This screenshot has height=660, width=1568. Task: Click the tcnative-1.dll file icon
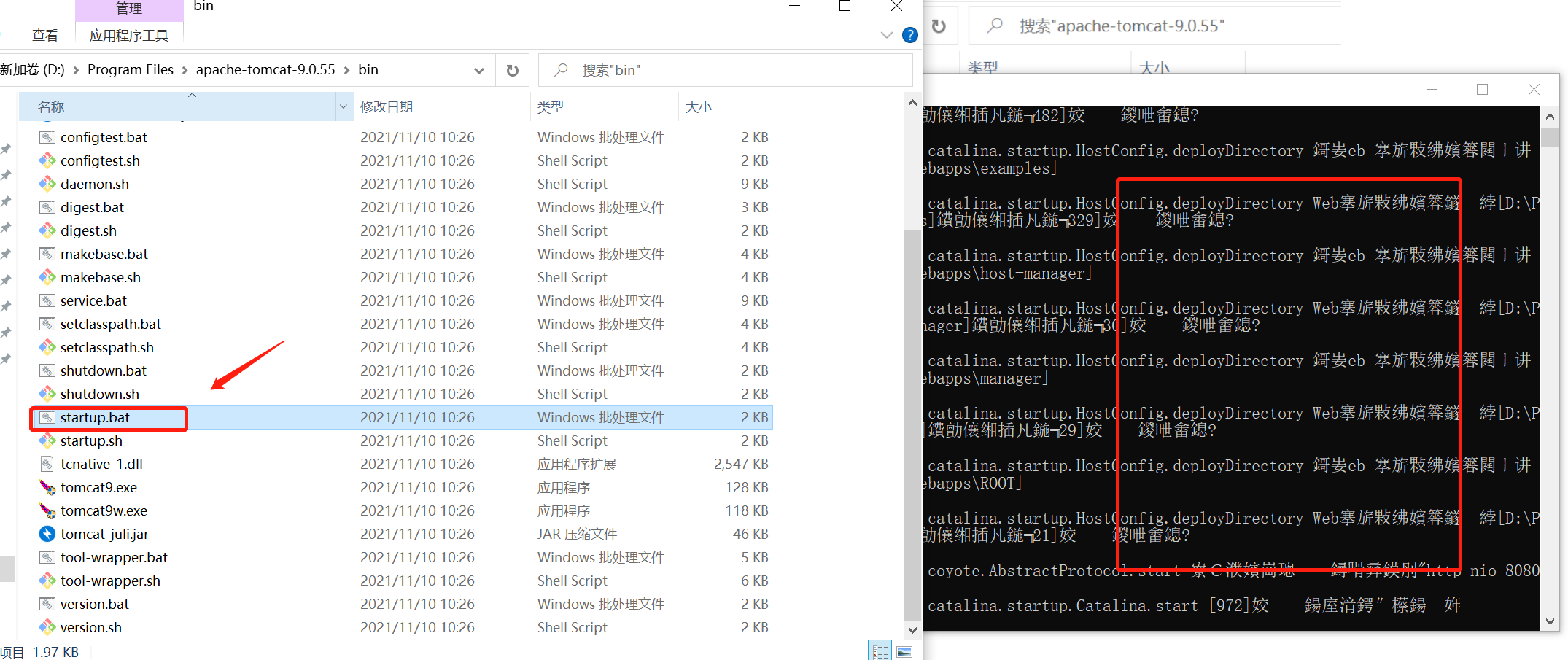coord(47,464)
